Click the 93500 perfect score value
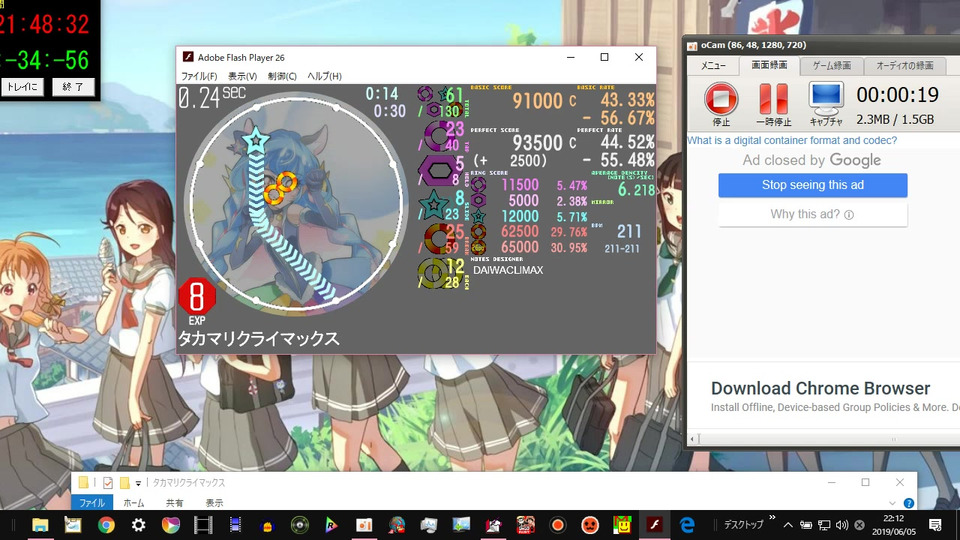Image resolution: width=960 pixels, height=540 pixels. pyautogui.click(x=537, y=143)
